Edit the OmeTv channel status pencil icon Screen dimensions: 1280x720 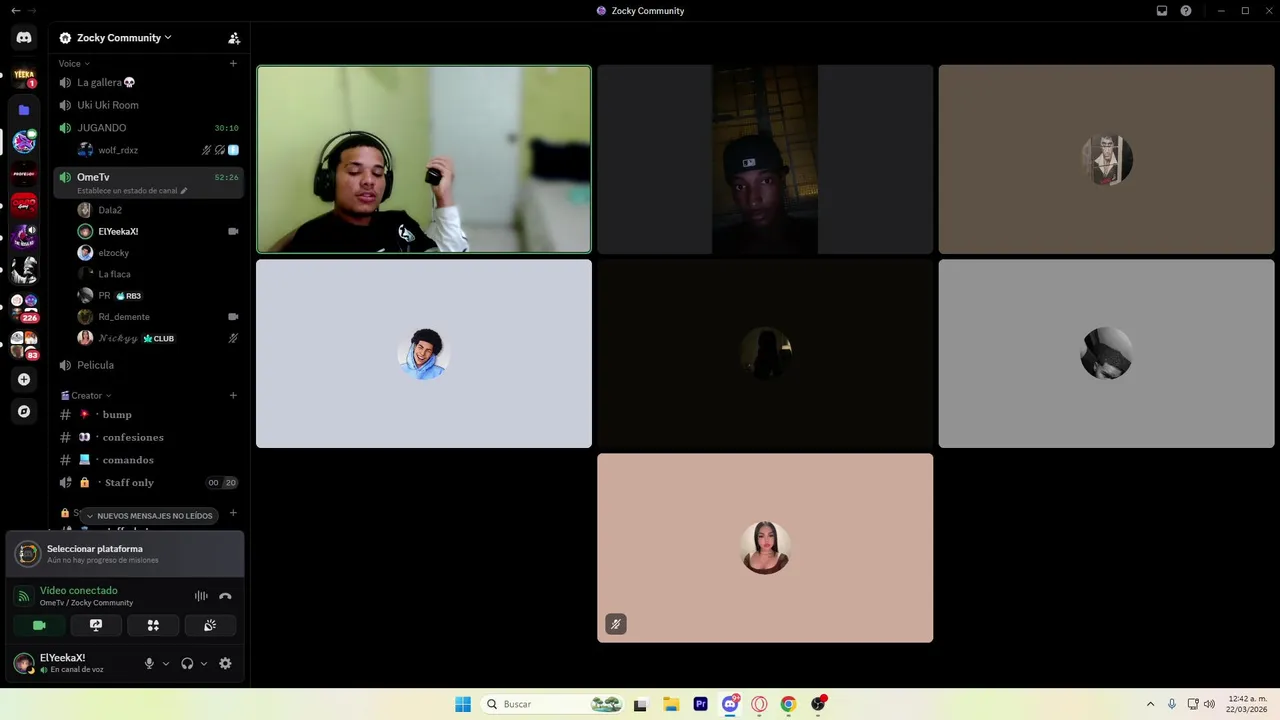click(183, 190)
